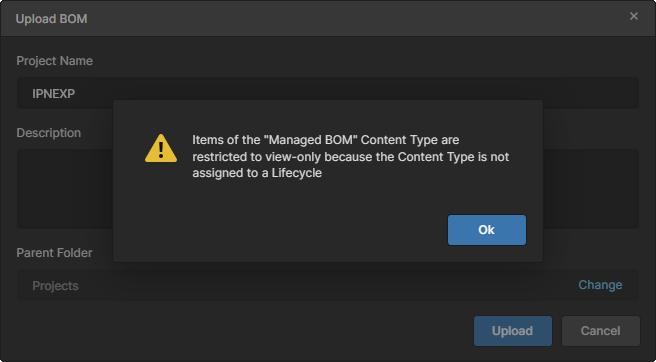Image resolution: width=656 pixels, height=362 pixels.
Task: Click the yellow warning triangle icon
Action: [x=161, y=148]
